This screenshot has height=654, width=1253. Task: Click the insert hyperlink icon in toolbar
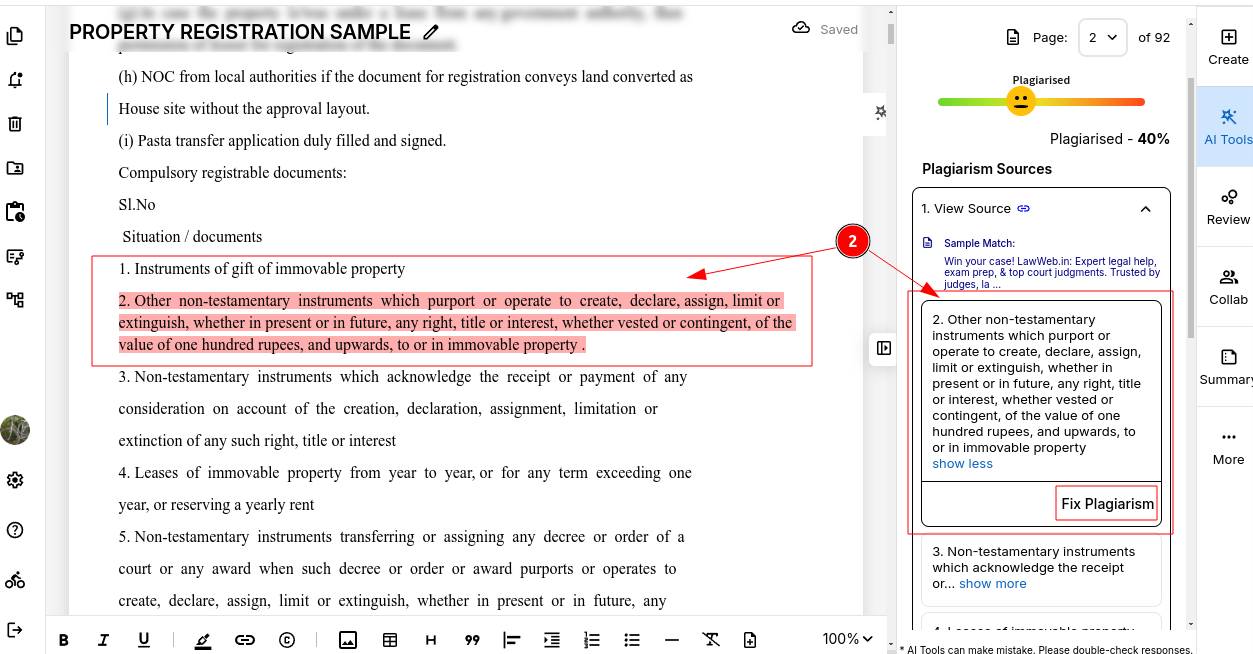(245, 640)
